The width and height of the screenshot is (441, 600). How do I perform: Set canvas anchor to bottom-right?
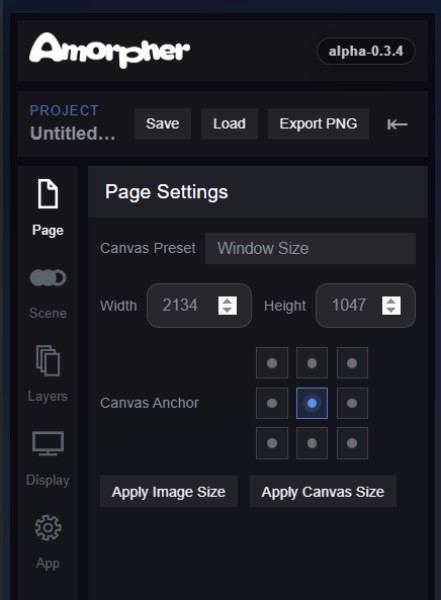(352, 443)
